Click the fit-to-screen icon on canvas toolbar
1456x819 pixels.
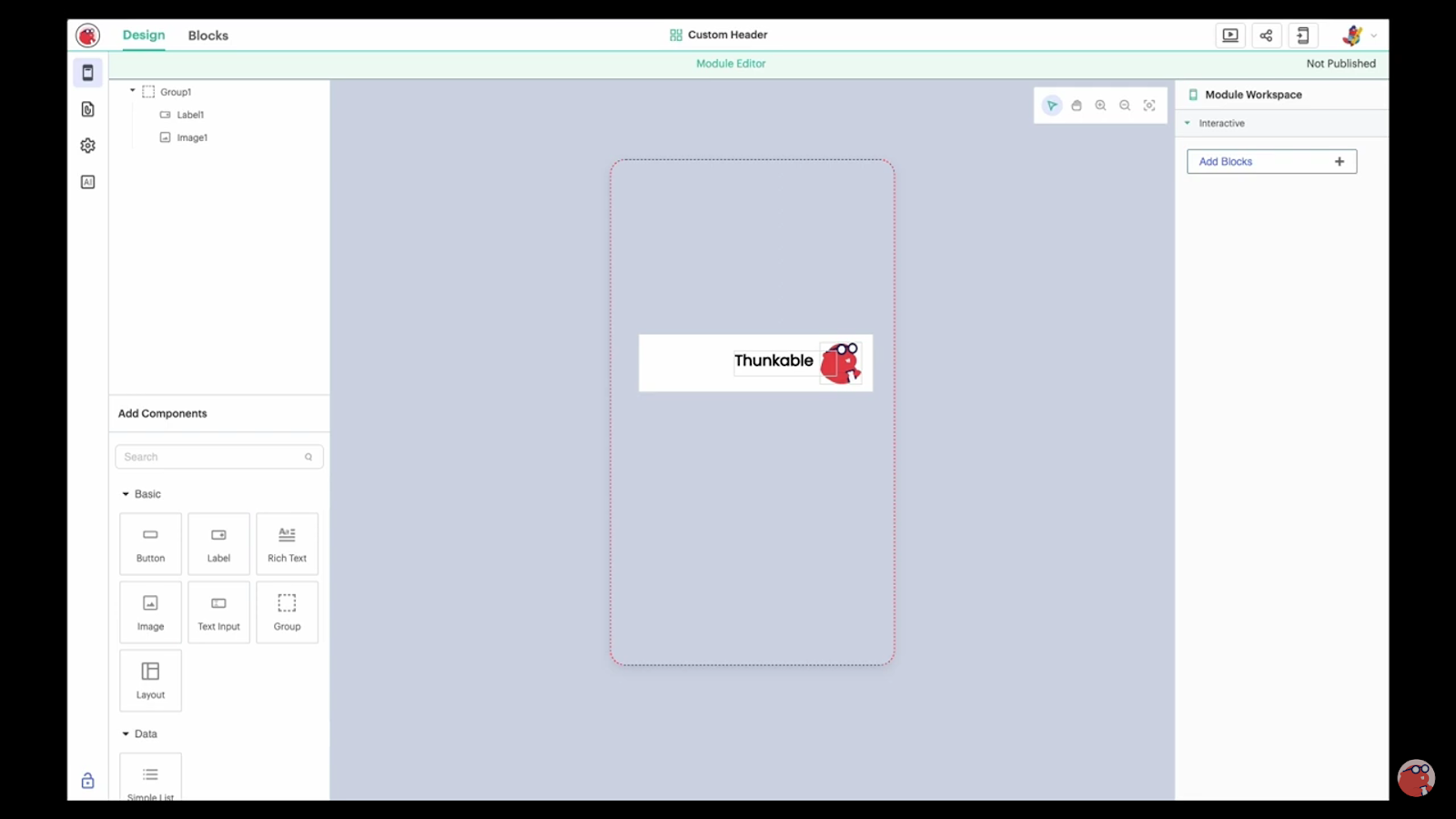click(1148, 105)
